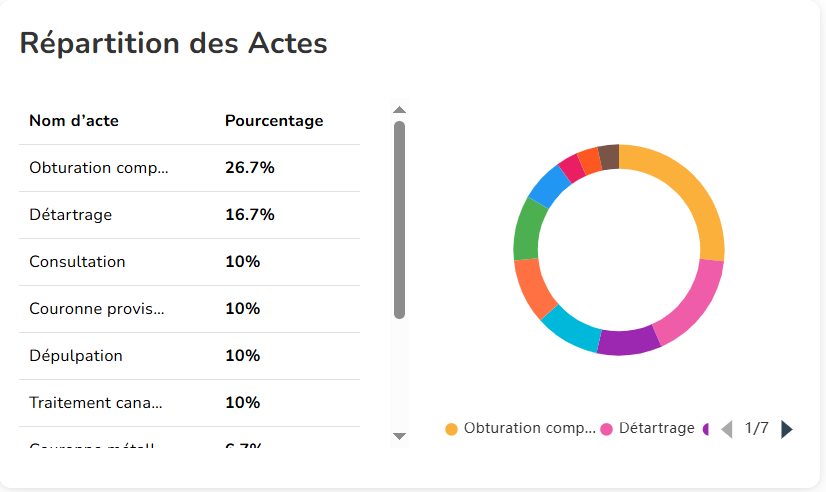Select the Dépulpation table row
This screenshot has width=826, height=492.
click(189, 356)
